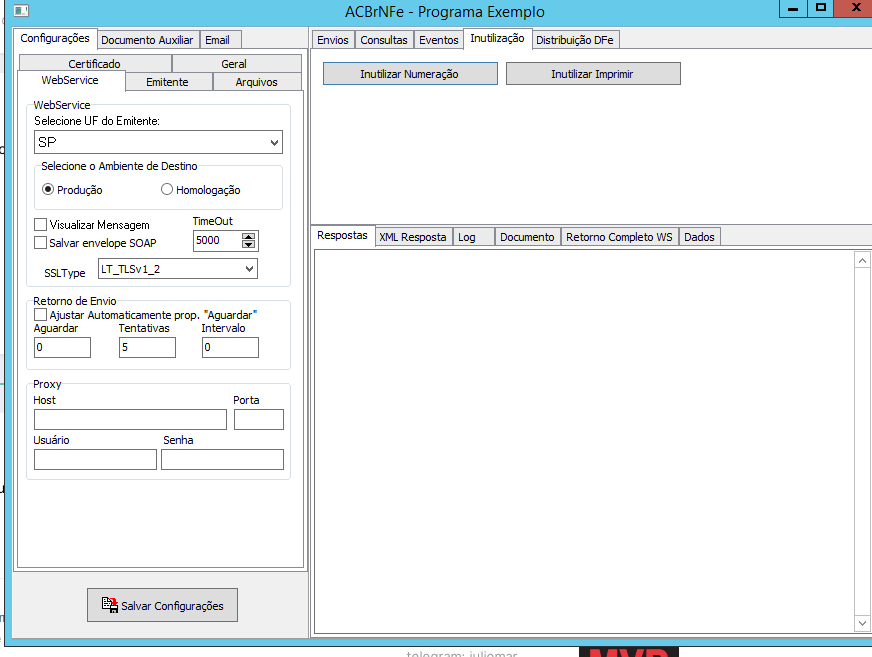The image size is (872, 657).
Task: Enable Salvar envelope SOAP checkbox
Action: pos(40,243)
